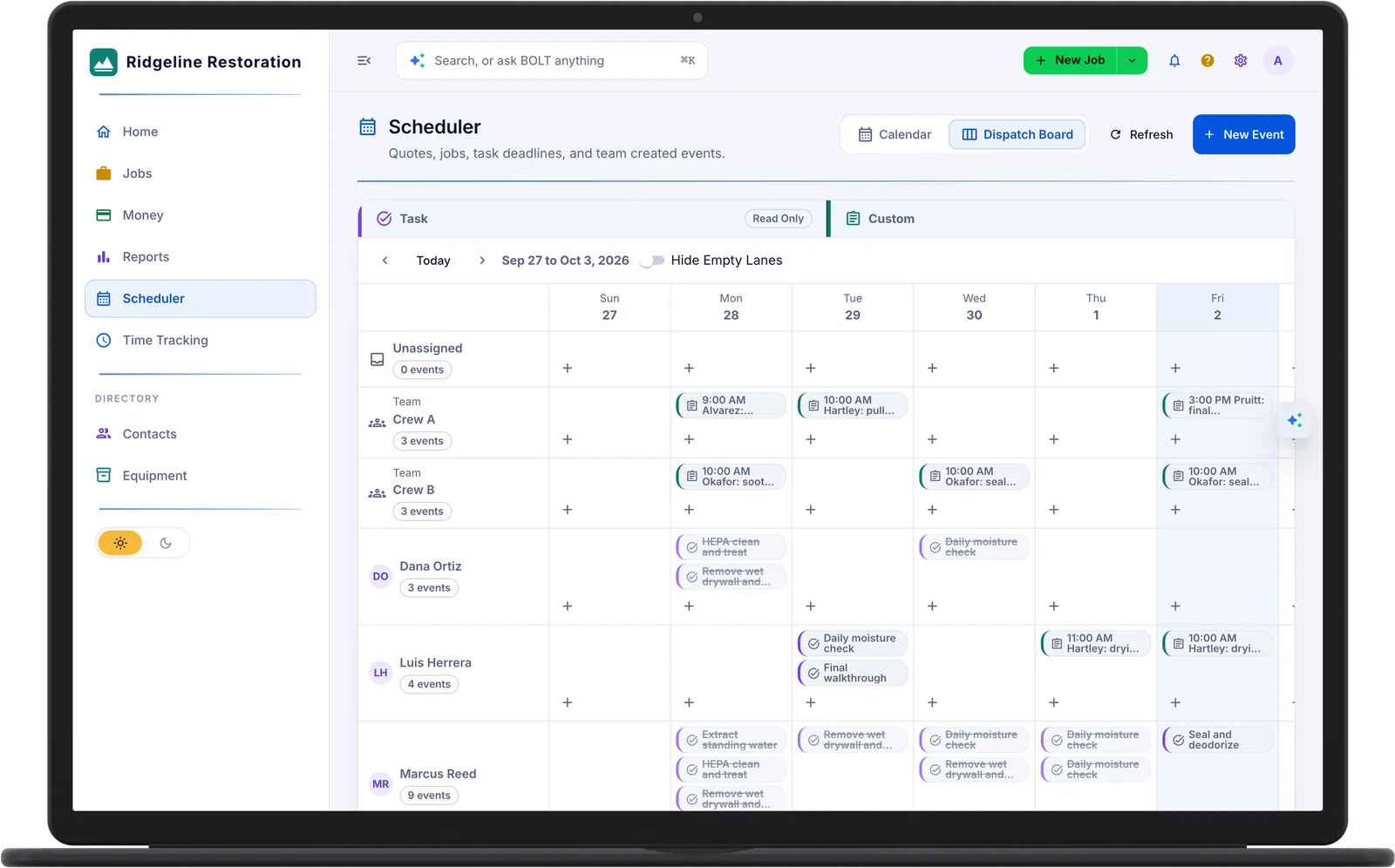This screenshot has height=868, width=1395.
Task: Jump to Today in scheduler
Action: tap(433, 261)
